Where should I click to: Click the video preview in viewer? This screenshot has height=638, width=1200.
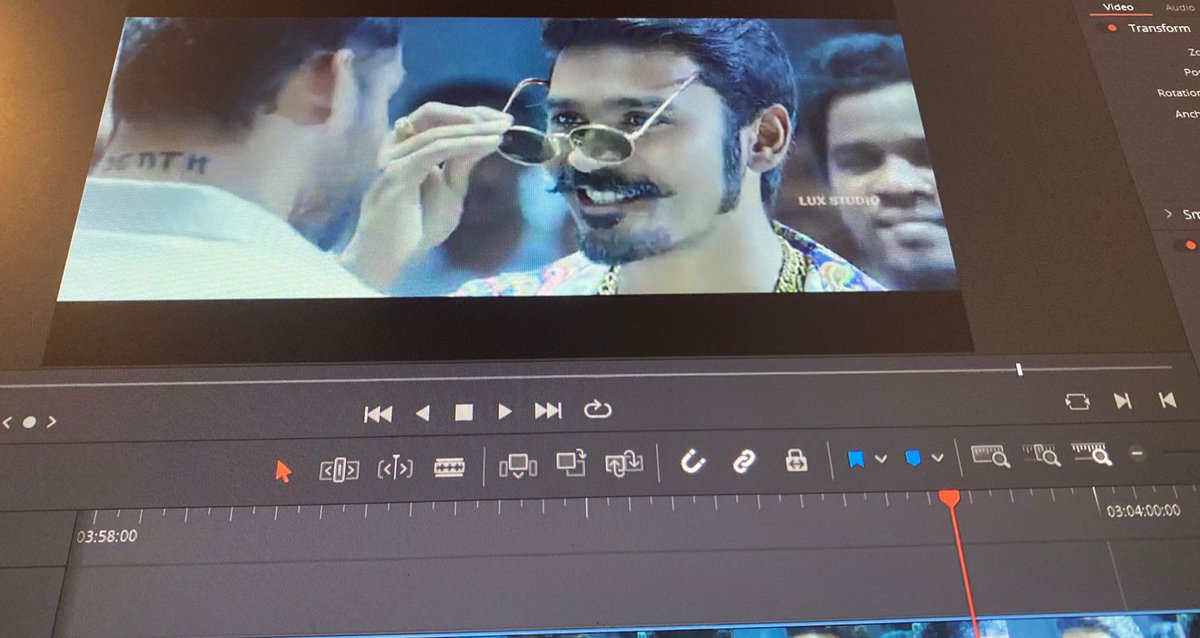coord(505,160)
